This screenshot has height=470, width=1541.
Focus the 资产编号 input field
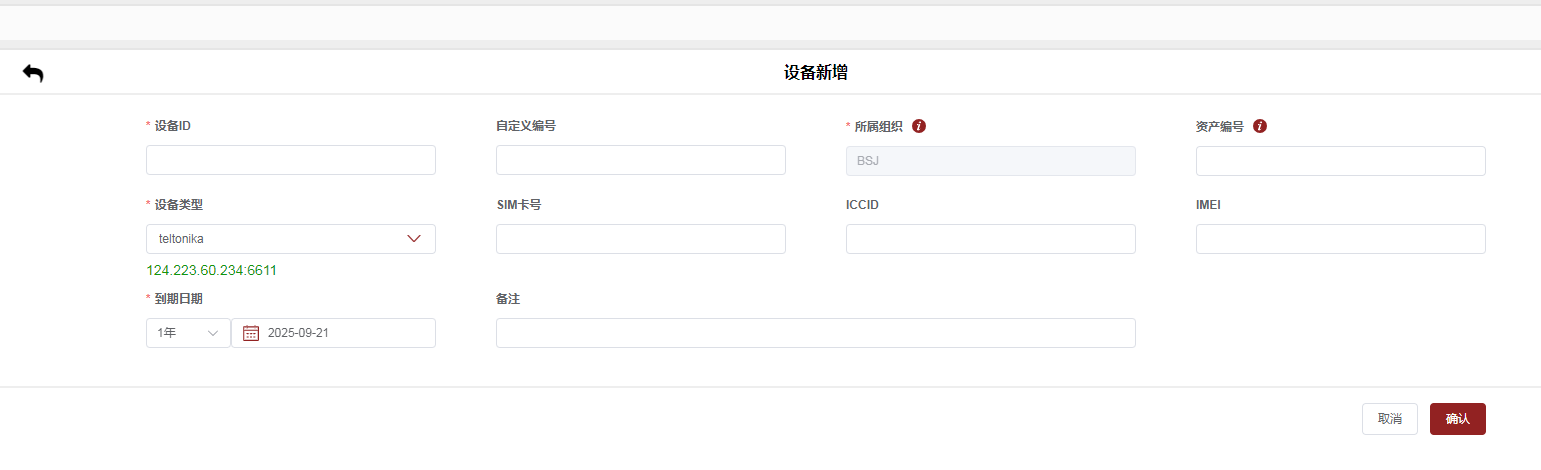1340,160
